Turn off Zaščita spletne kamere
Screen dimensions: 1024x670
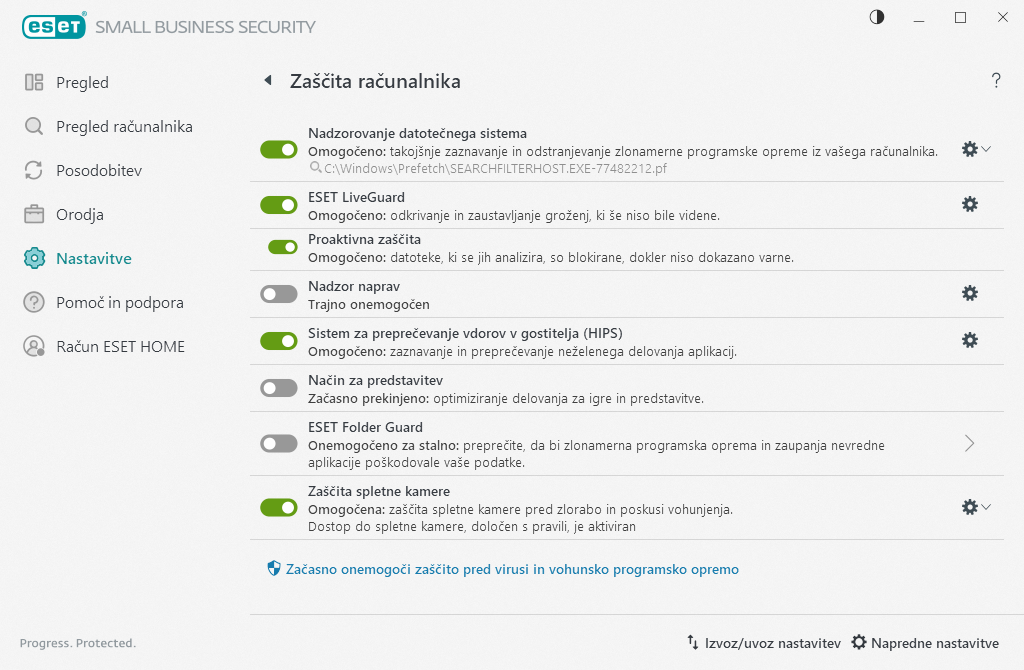click(279, 507)
